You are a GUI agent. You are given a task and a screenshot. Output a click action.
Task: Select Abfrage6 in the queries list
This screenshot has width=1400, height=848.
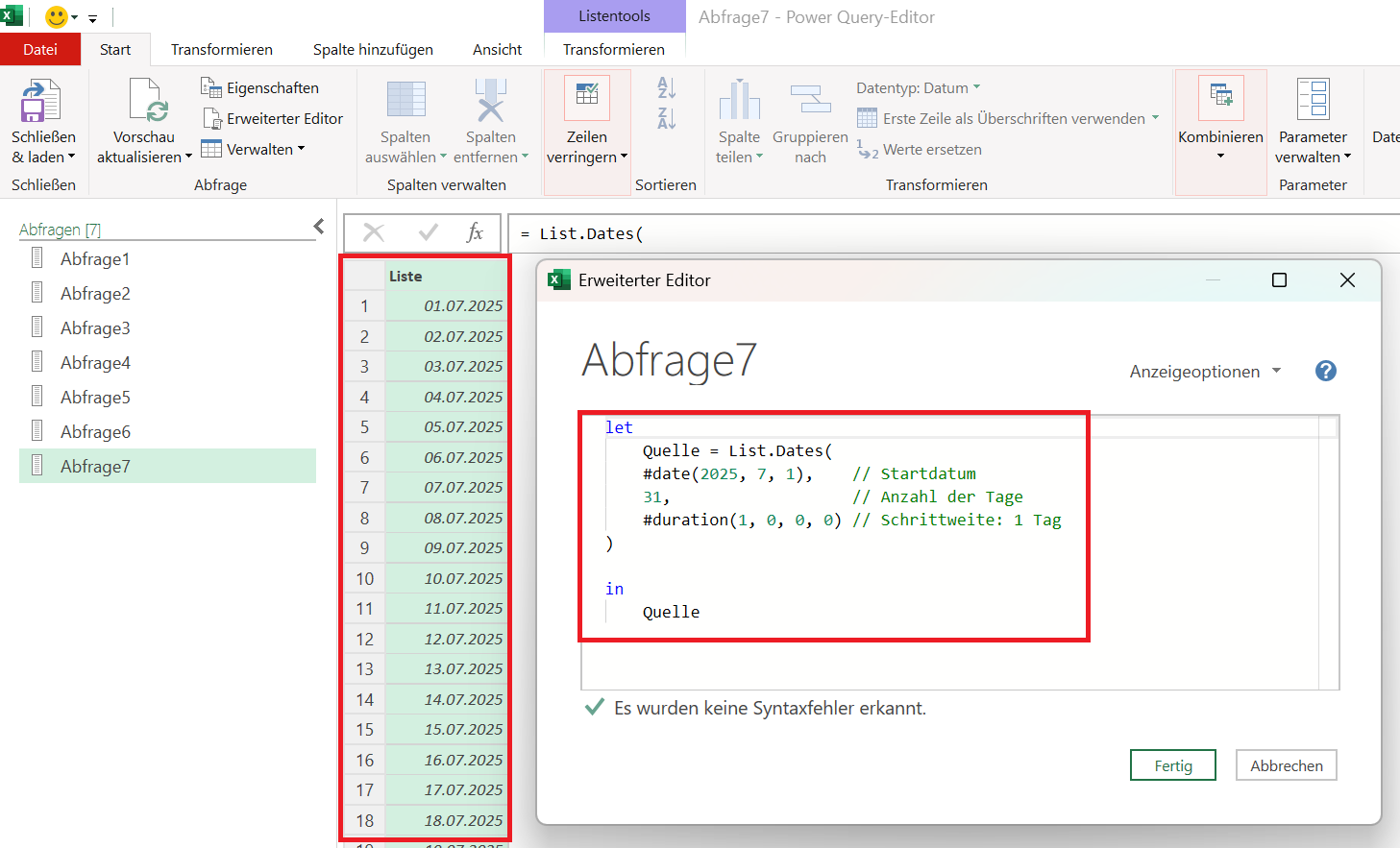click(x=167, y=431)
